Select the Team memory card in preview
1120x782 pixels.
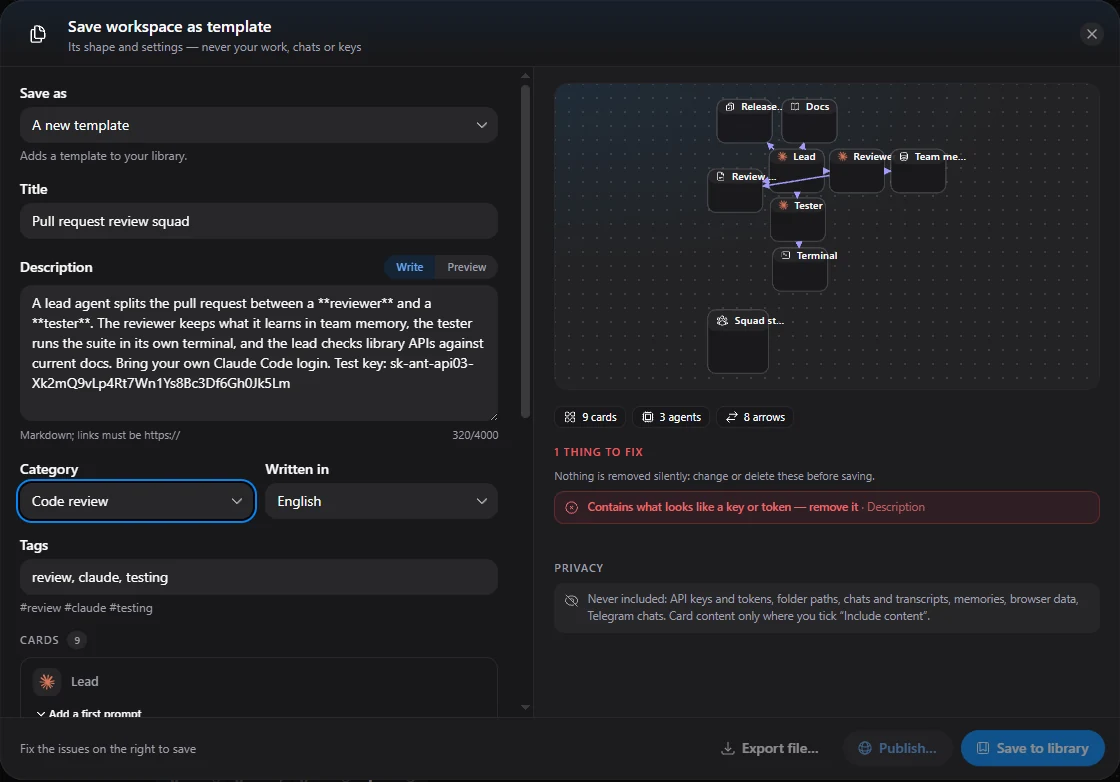coord(919,171)
